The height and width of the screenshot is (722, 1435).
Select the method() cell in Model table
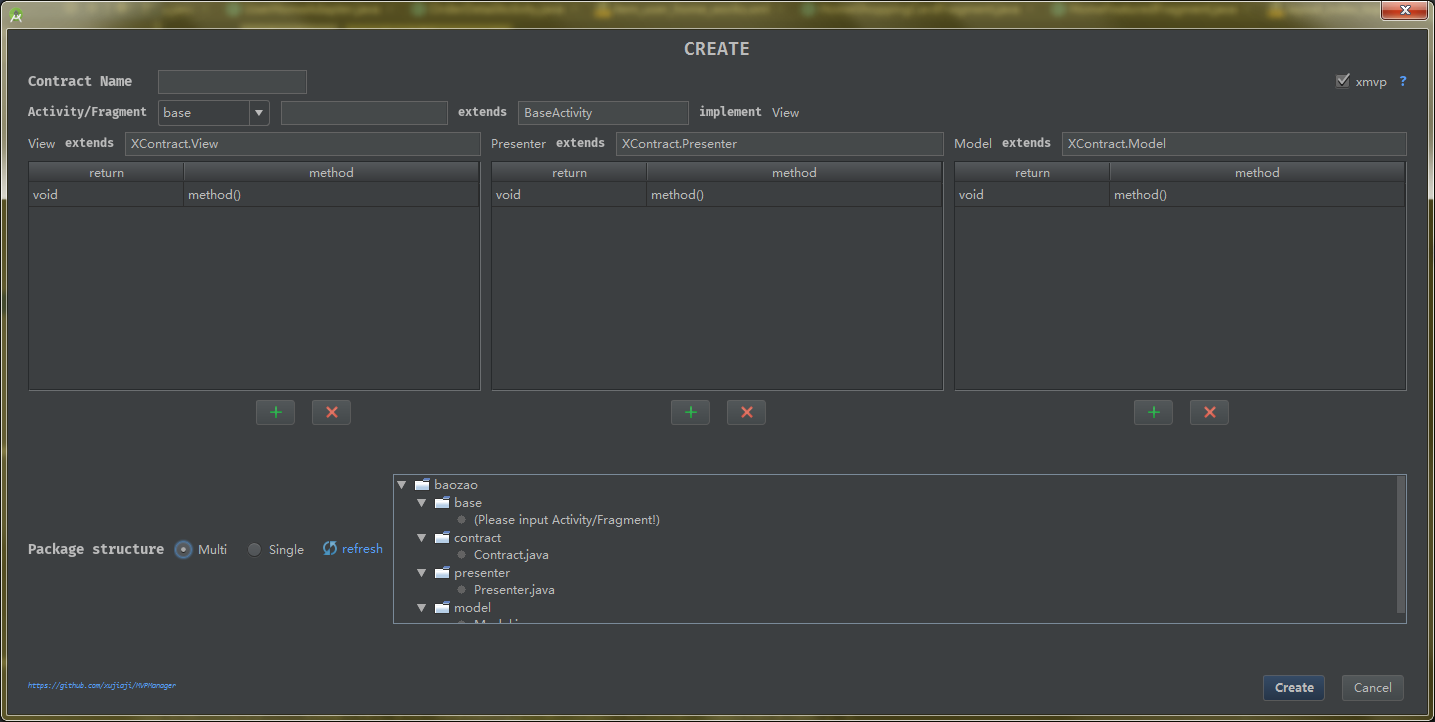pyautogui.click(x=1258, y=195)
